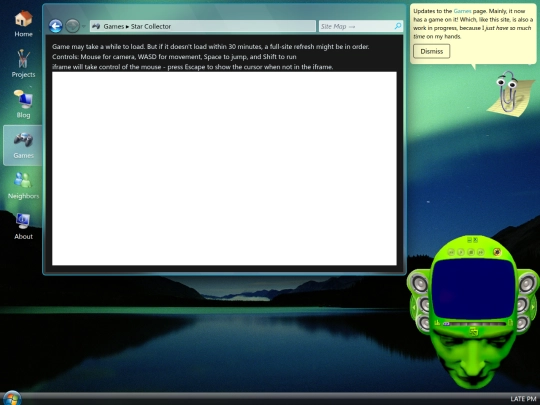Click the Star Collector breadcrumb
Image resolution: width=540 pixels, height=405 pixels.
click(x=151, y=27)
